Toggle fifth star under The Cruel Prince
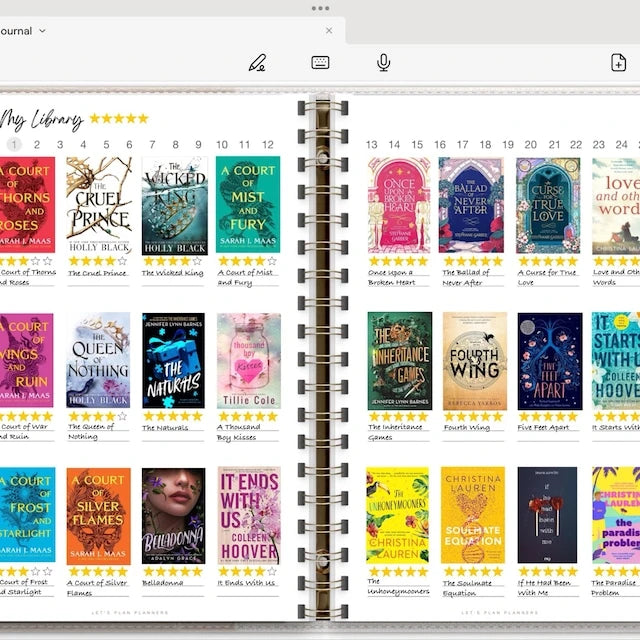This screenshot has width=640, height=640. [x=122, y=261]
